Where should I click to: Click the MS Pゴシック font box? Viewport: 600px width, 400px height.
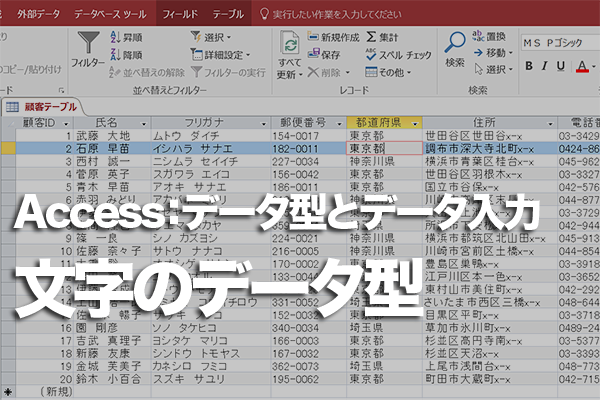(559, 42)
